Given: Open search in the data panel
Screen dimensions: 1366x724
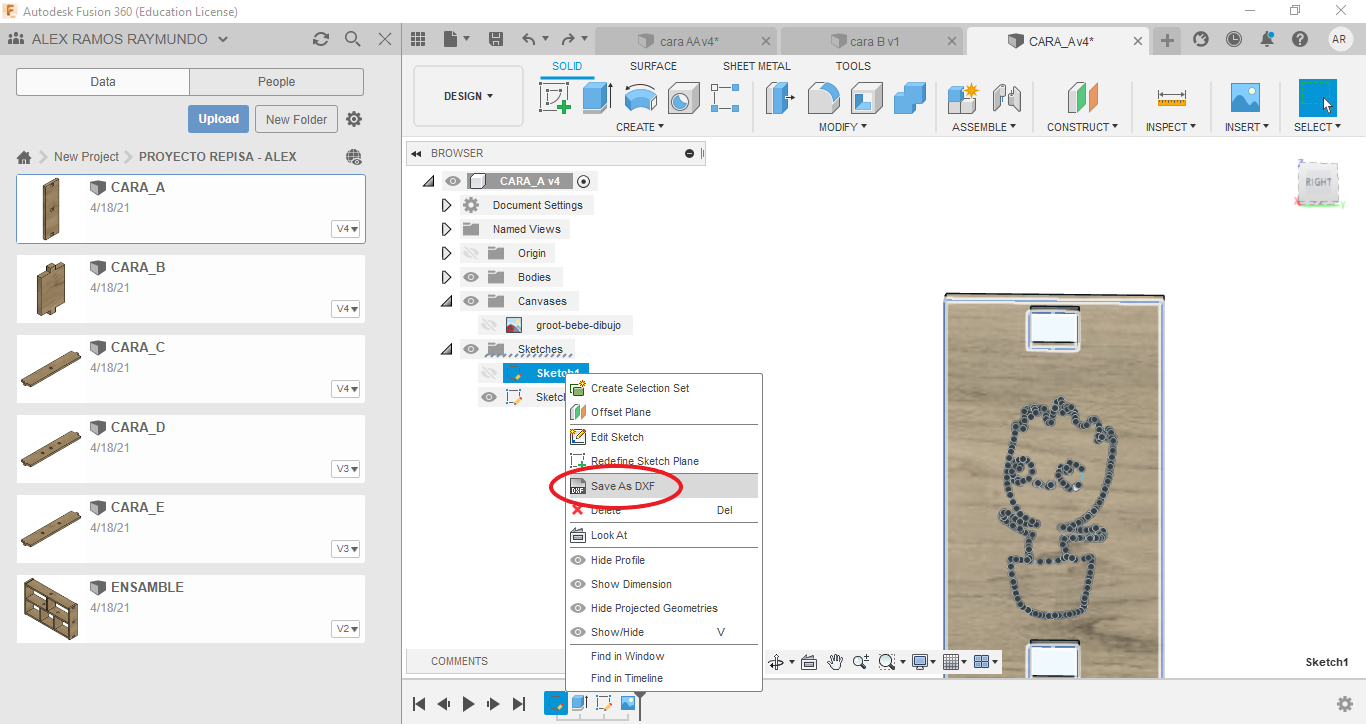Looking at the screenshot, I should tap(353, 39).
